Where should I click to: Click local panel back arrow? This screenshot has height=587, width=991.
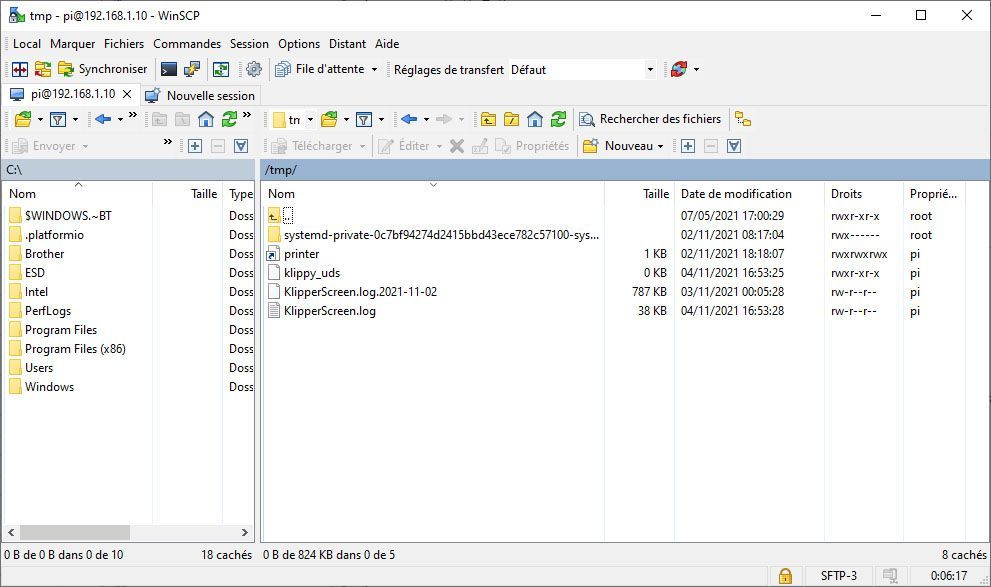click(x=102, y=119)
